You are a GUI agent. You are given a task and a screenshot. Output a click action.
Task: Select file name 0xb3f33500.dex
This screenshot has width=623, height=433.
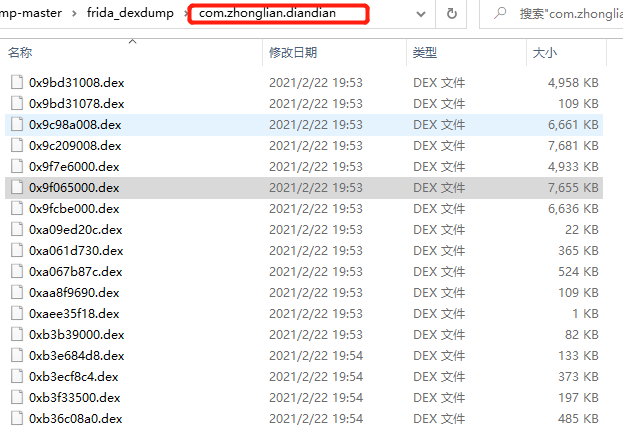point(74,398)
